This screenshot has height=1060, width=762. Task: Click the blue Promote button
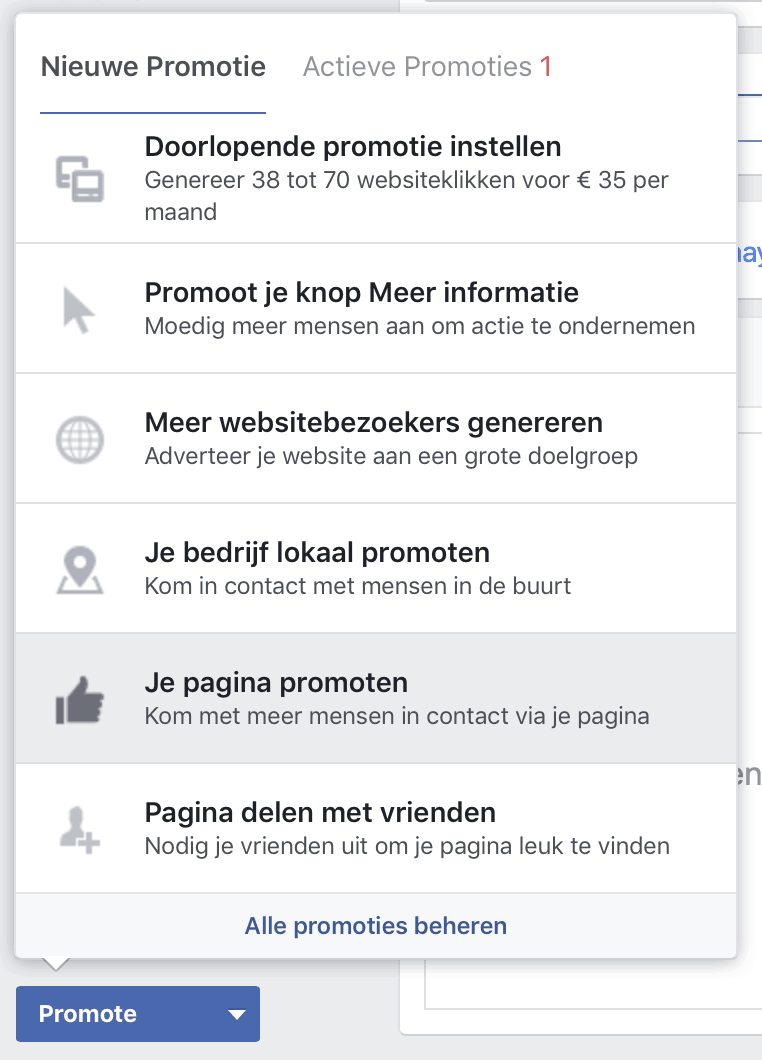tap(138, 1014)
